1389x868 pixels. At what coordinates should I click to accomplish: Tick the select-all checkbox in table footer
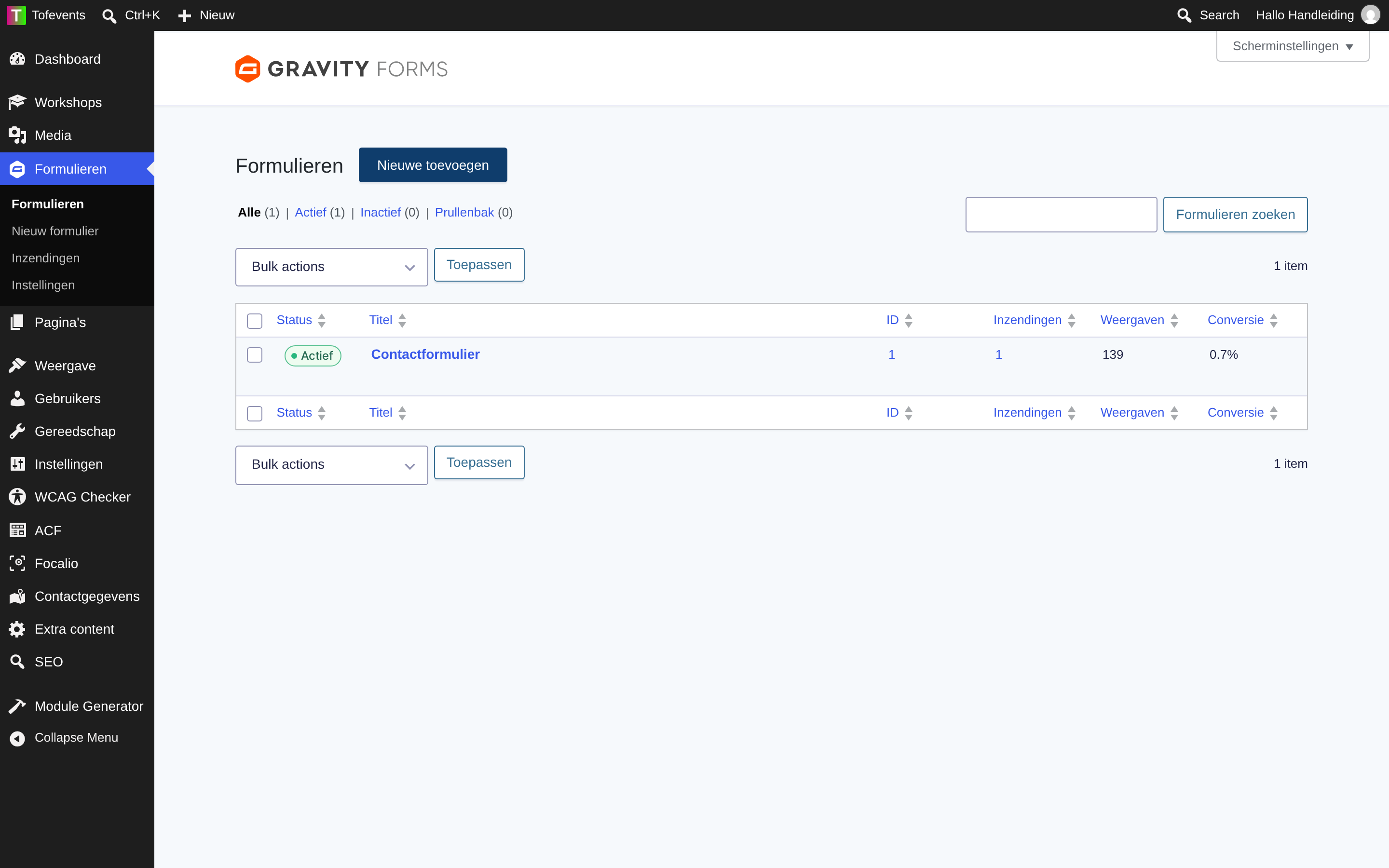pyautogui.click(x=254, y=413)
